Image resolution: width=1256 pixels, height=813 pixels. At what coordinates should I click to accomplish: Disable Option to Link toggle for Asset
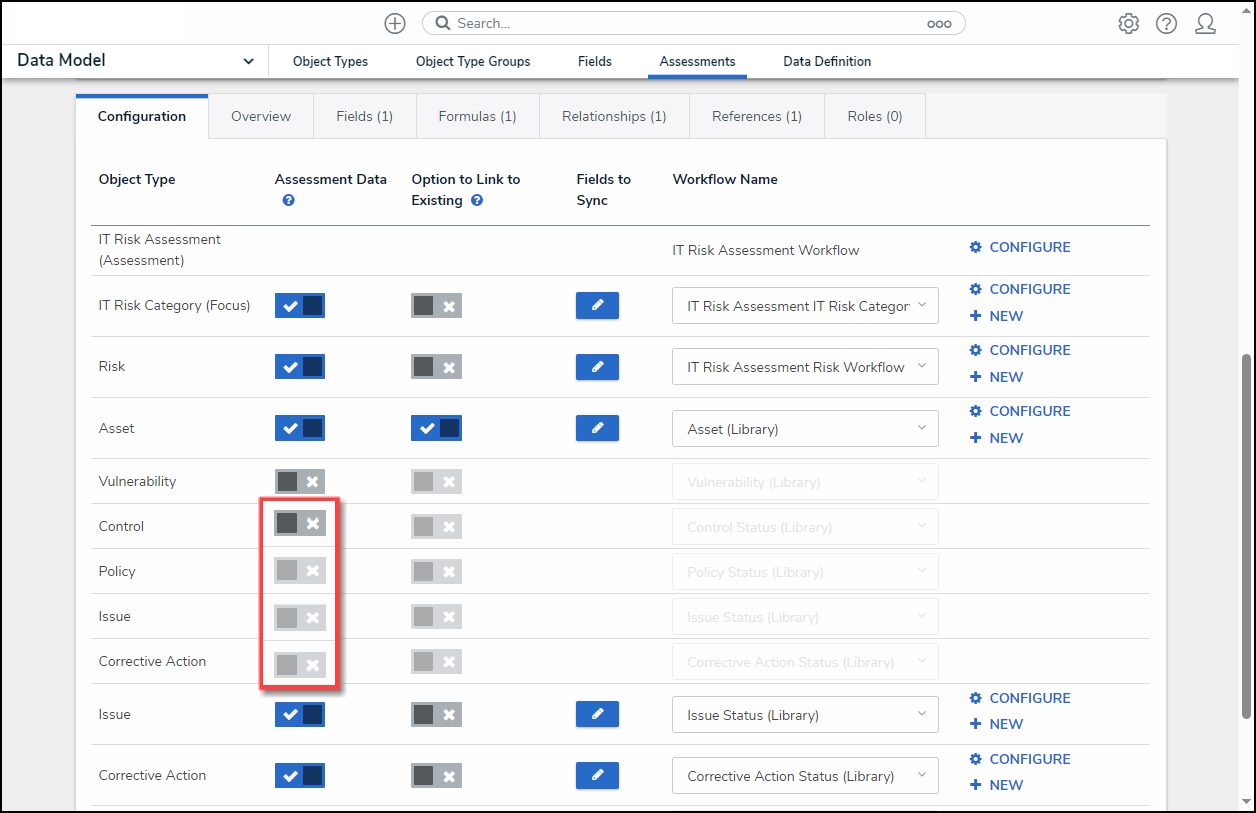[x=436, y=428]
